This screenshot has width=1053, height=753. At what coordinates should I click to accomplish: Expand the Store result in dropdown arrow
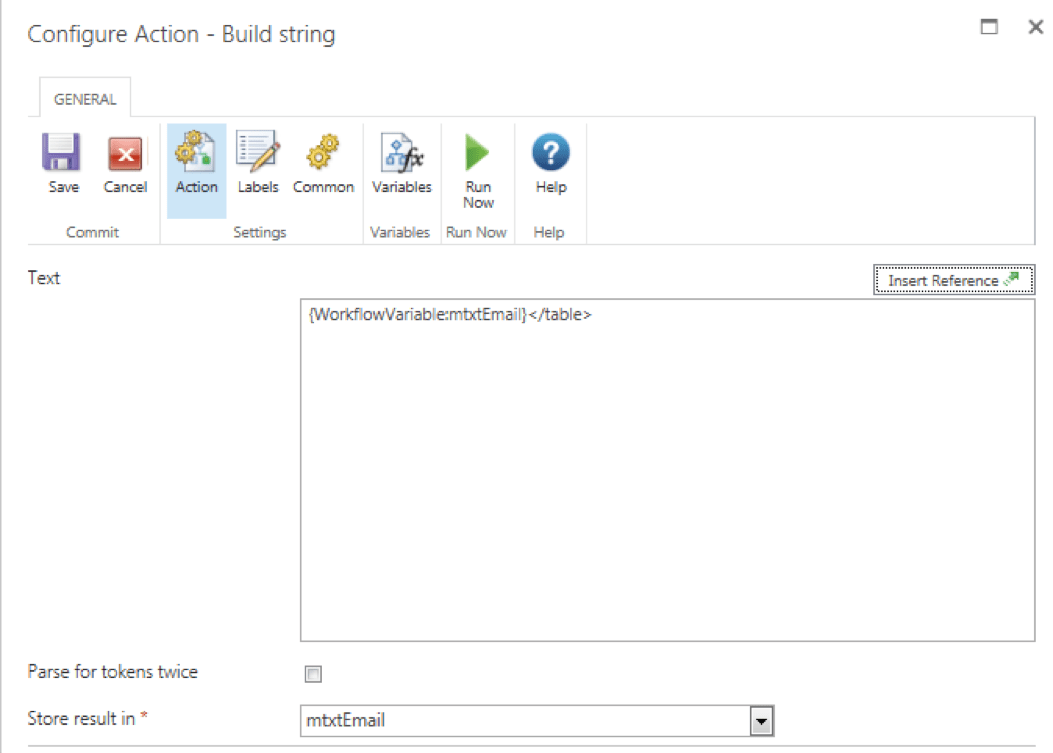tap(761, 721)
